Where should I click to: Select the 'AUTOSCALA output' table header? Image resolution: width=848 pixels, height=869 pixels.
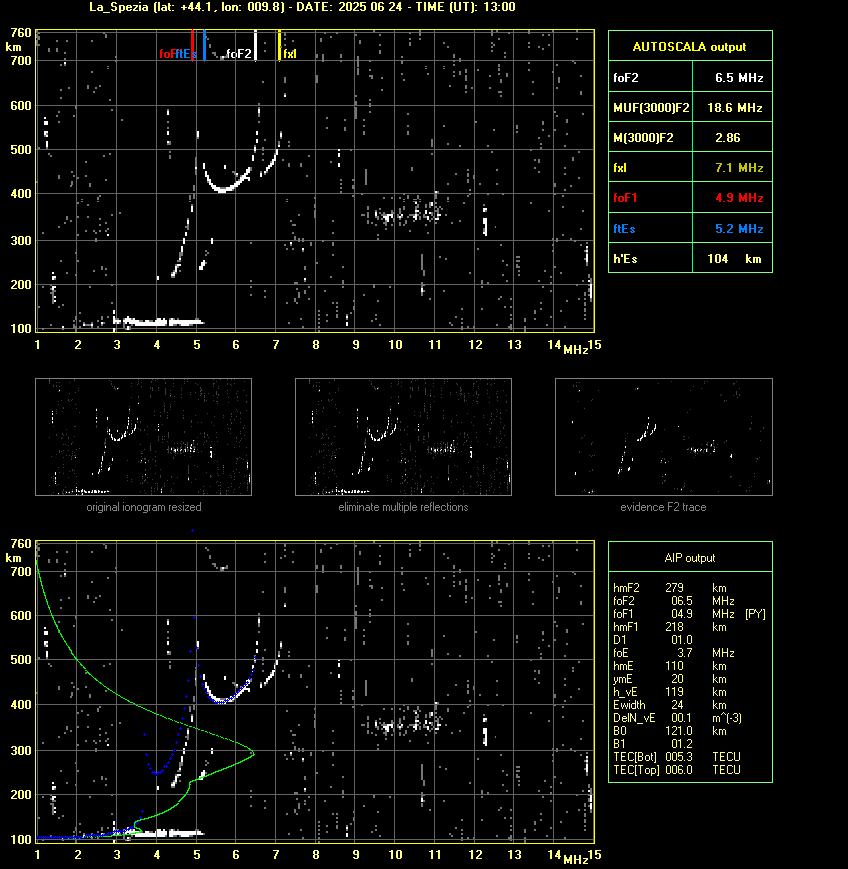690,46
